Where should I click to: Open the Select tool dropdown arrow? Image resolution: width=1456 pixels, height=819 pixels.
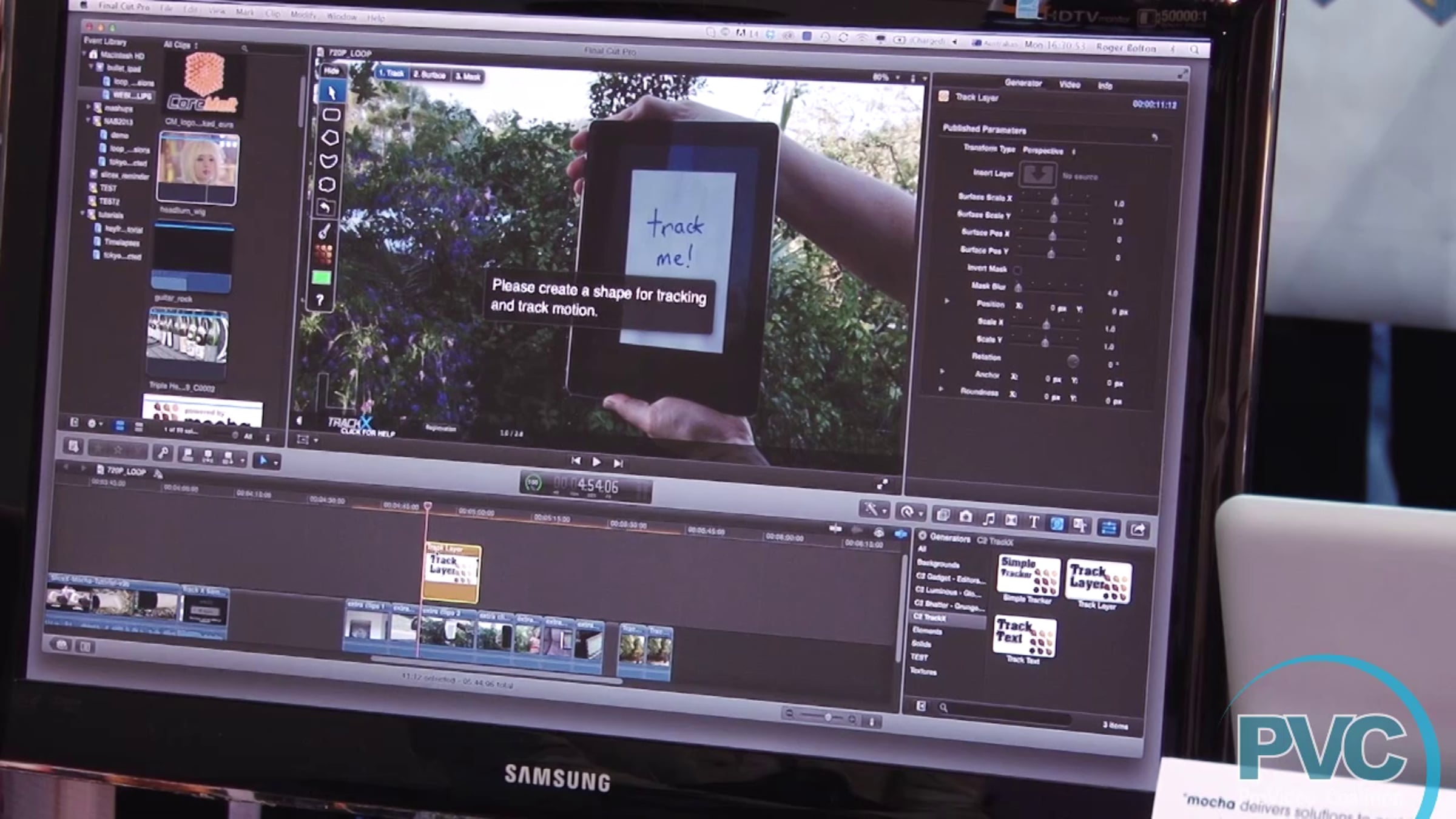coord(276,463)
